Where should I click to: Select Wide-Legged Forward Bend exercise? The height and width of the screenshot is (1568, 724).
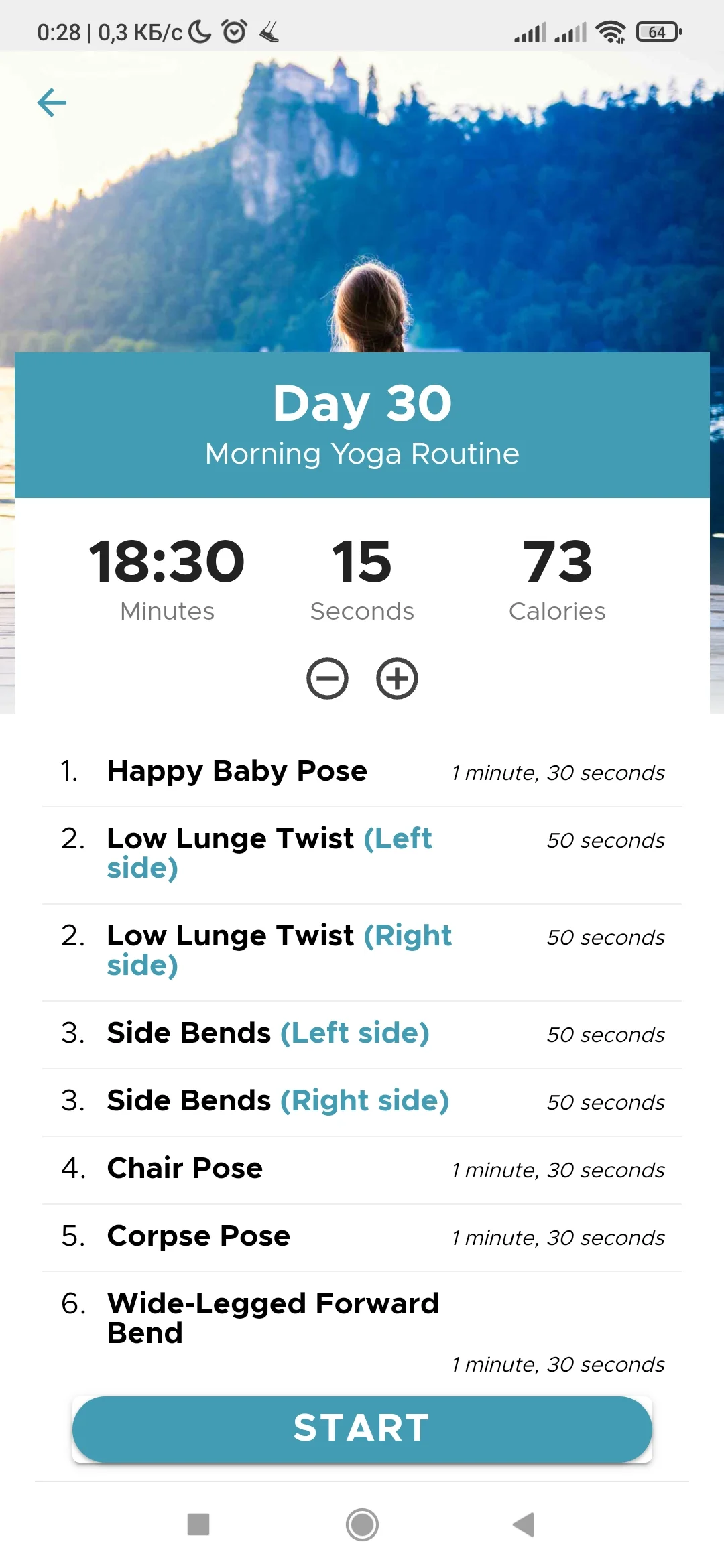point(273,1317)
